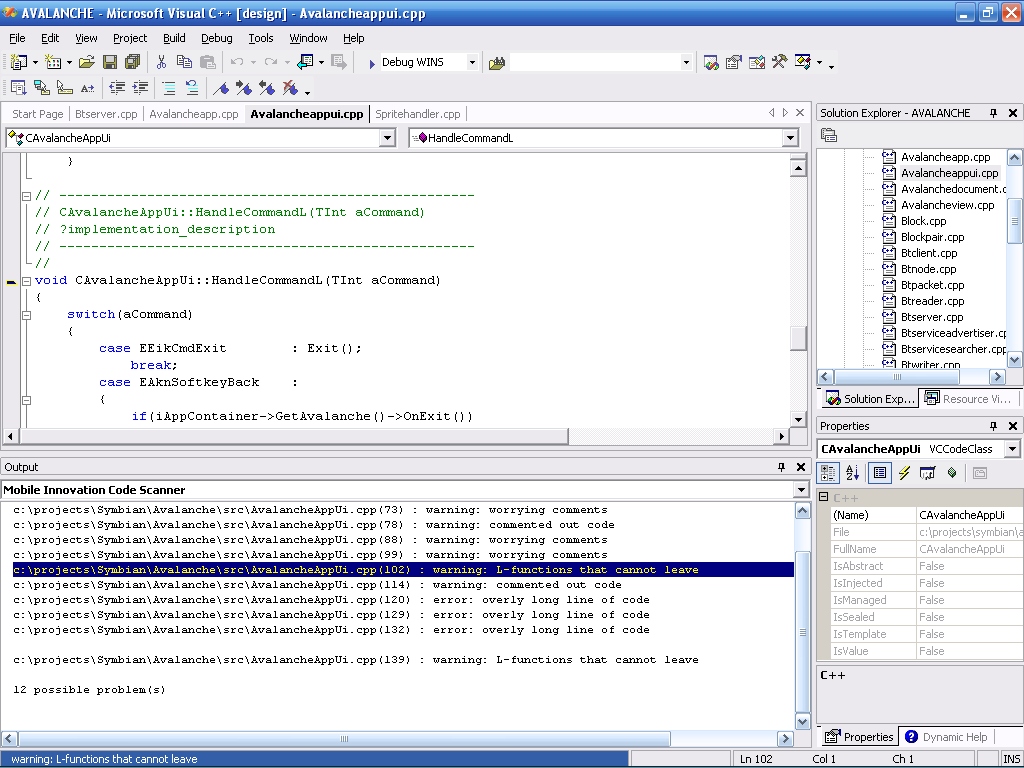Toggle Categorized view in the Properties panel
1024x768 pixels.
pos(829,473)
